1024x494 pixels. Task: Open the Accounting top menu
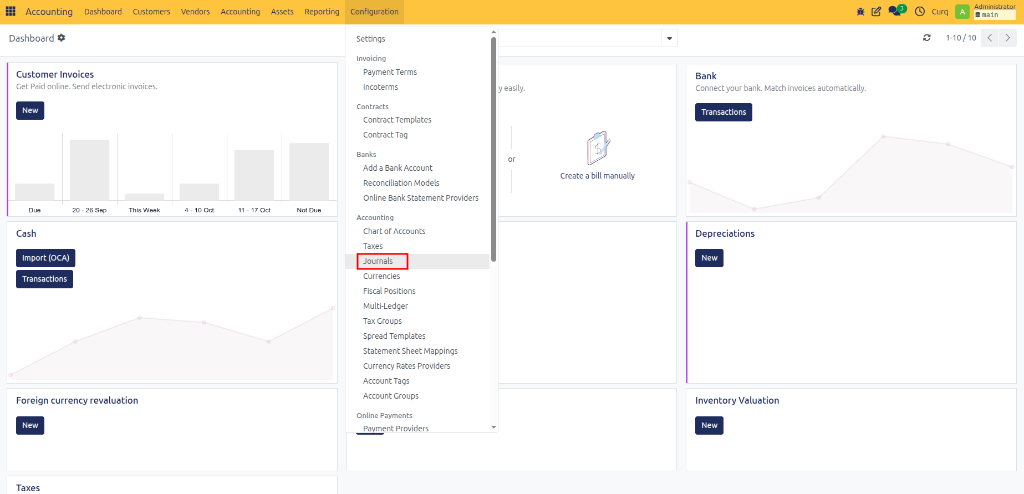pyautogui.click(x=240, y=12)
